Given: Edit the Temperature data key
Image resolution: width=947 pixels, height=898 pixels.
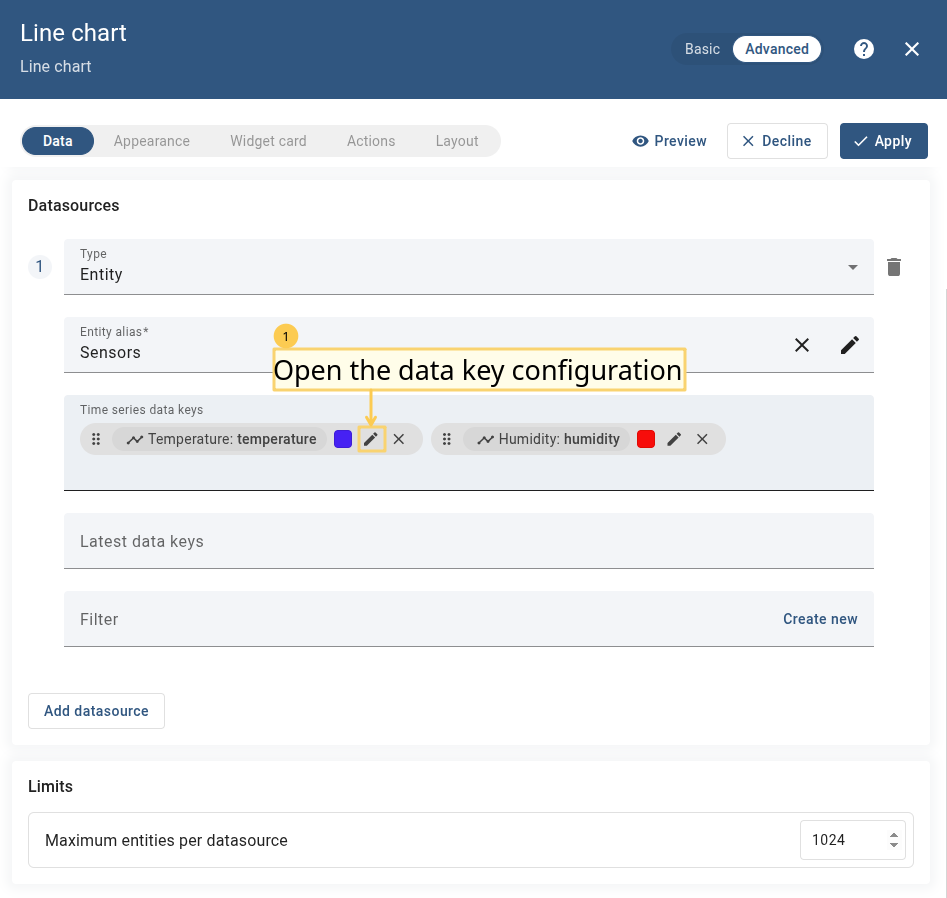Looking at the screenshot, I should coord(371,439).
